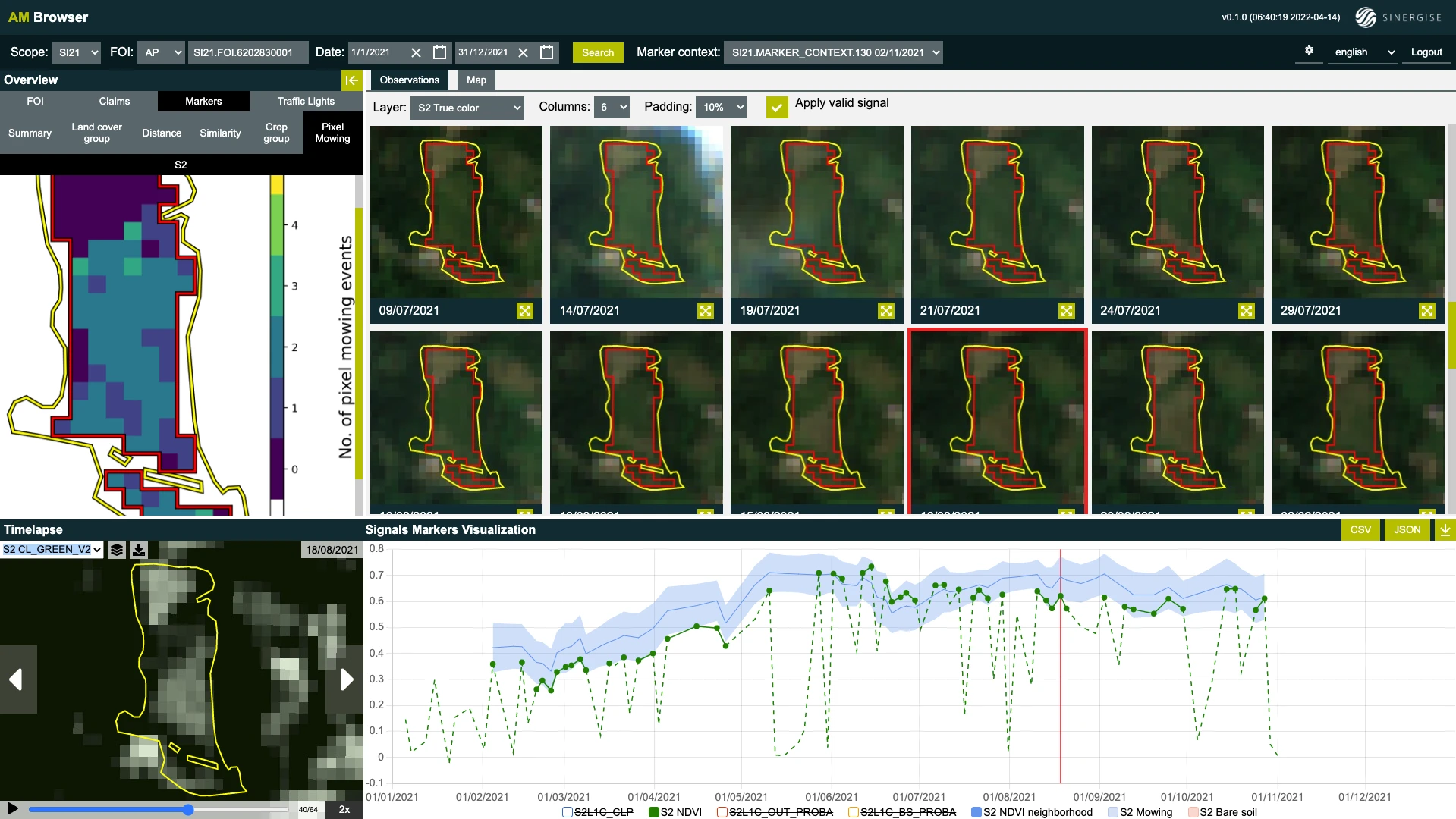Image resolution: width=1456 pixels, height=819 pixels.
Task: Click the timelapse layers stack icon
Action: 117,550
